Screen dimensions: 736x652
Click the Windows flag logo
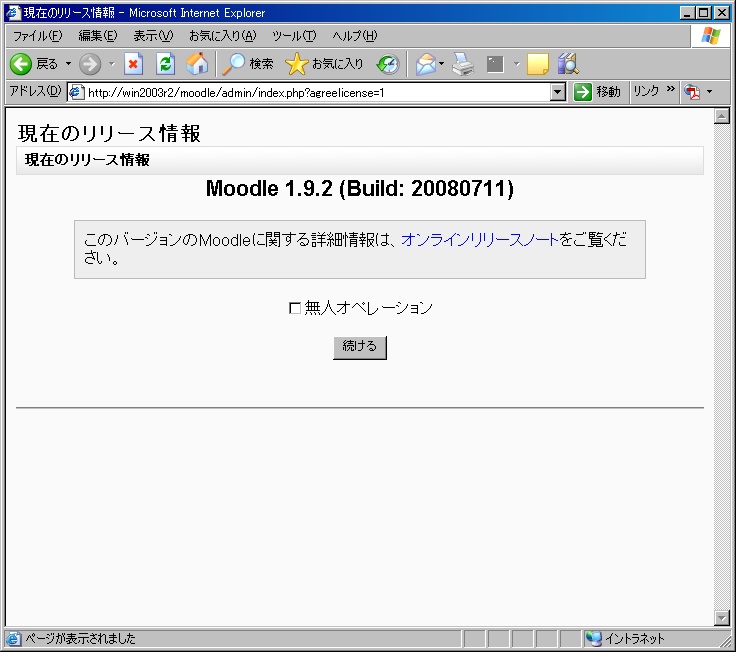711,36
